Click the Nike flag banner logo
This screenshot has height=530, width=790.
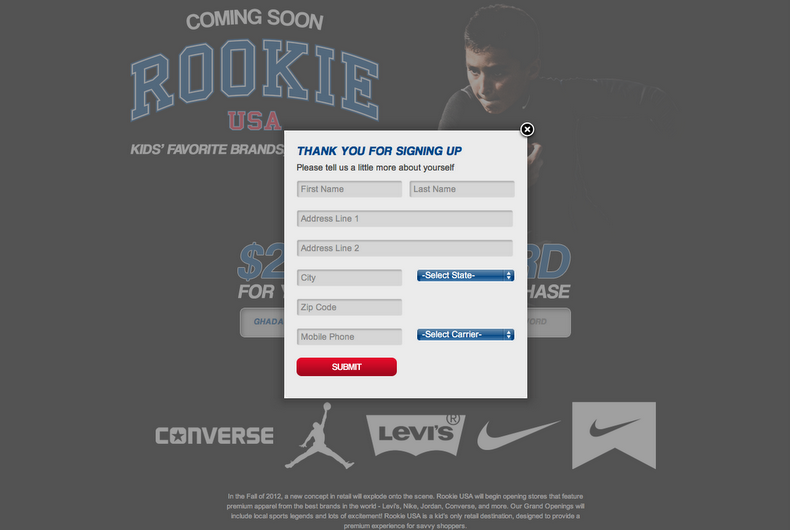pos(614,435)
